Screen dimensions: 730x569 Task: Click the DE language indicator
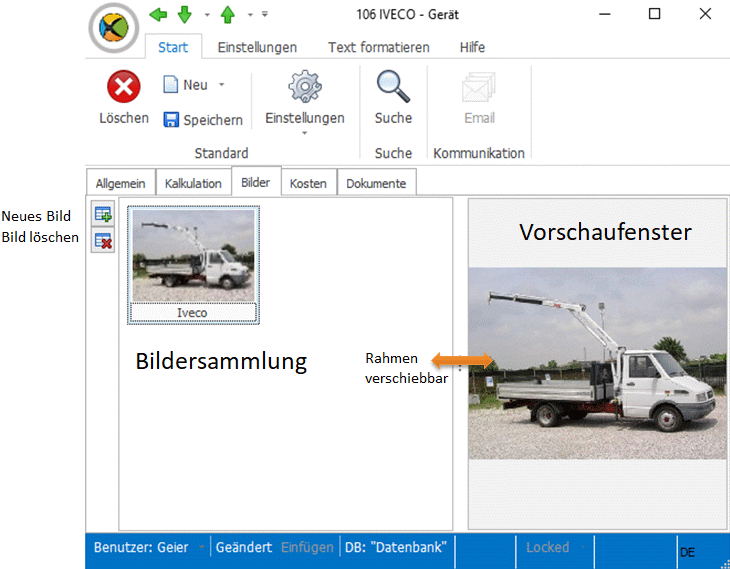(687, 553)
